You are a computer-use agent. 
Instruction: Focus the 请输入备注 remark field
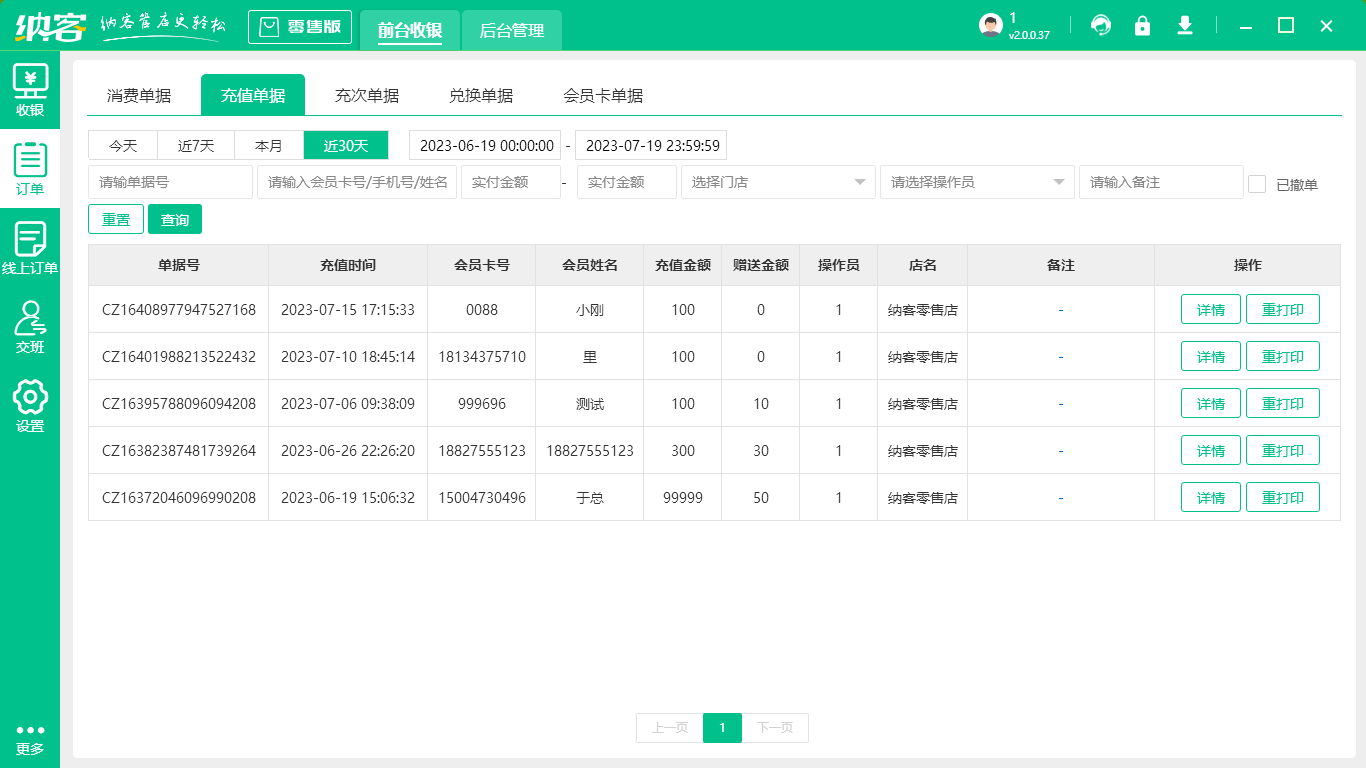pyautogui.click(x=1161, y=182)
